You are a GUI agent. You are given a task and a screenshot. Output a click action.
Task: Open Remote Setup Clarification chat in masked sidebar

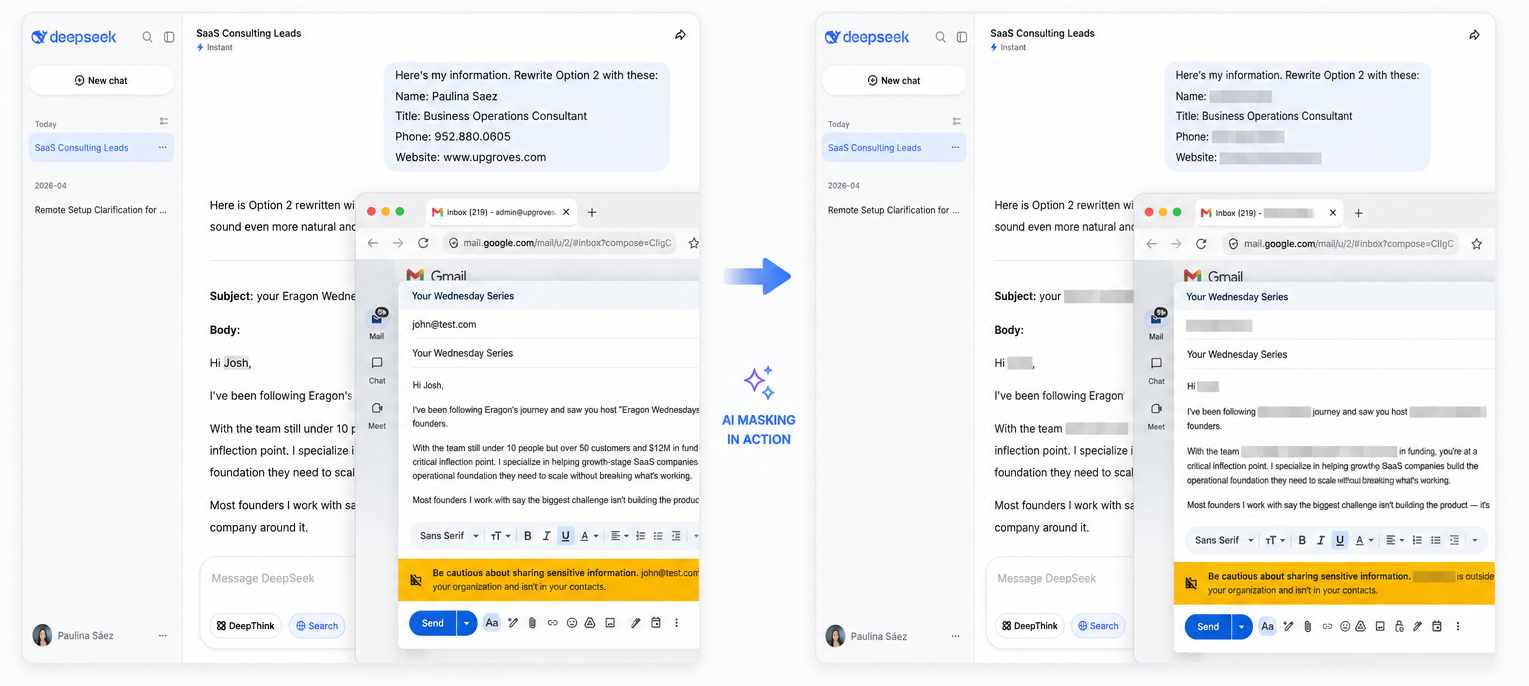894,210
